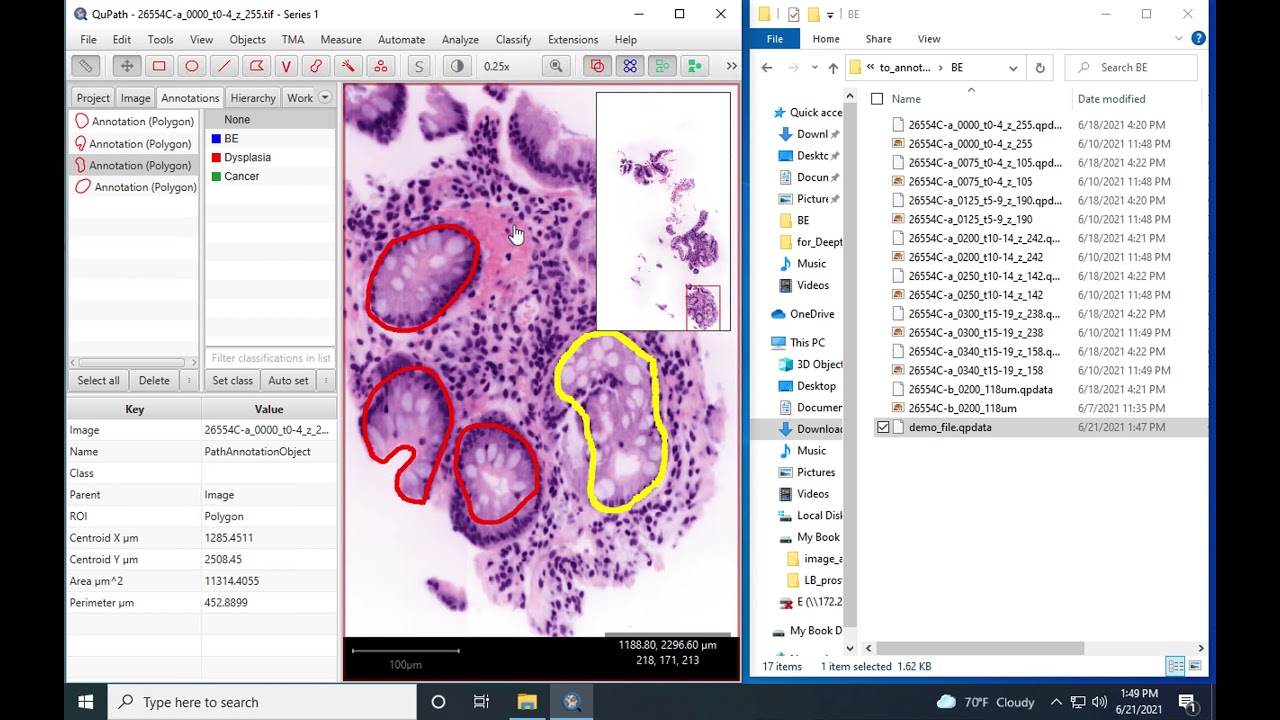Open the blue File tab in Explorer
Screen dimensions: 1280x720
point(774,39)
